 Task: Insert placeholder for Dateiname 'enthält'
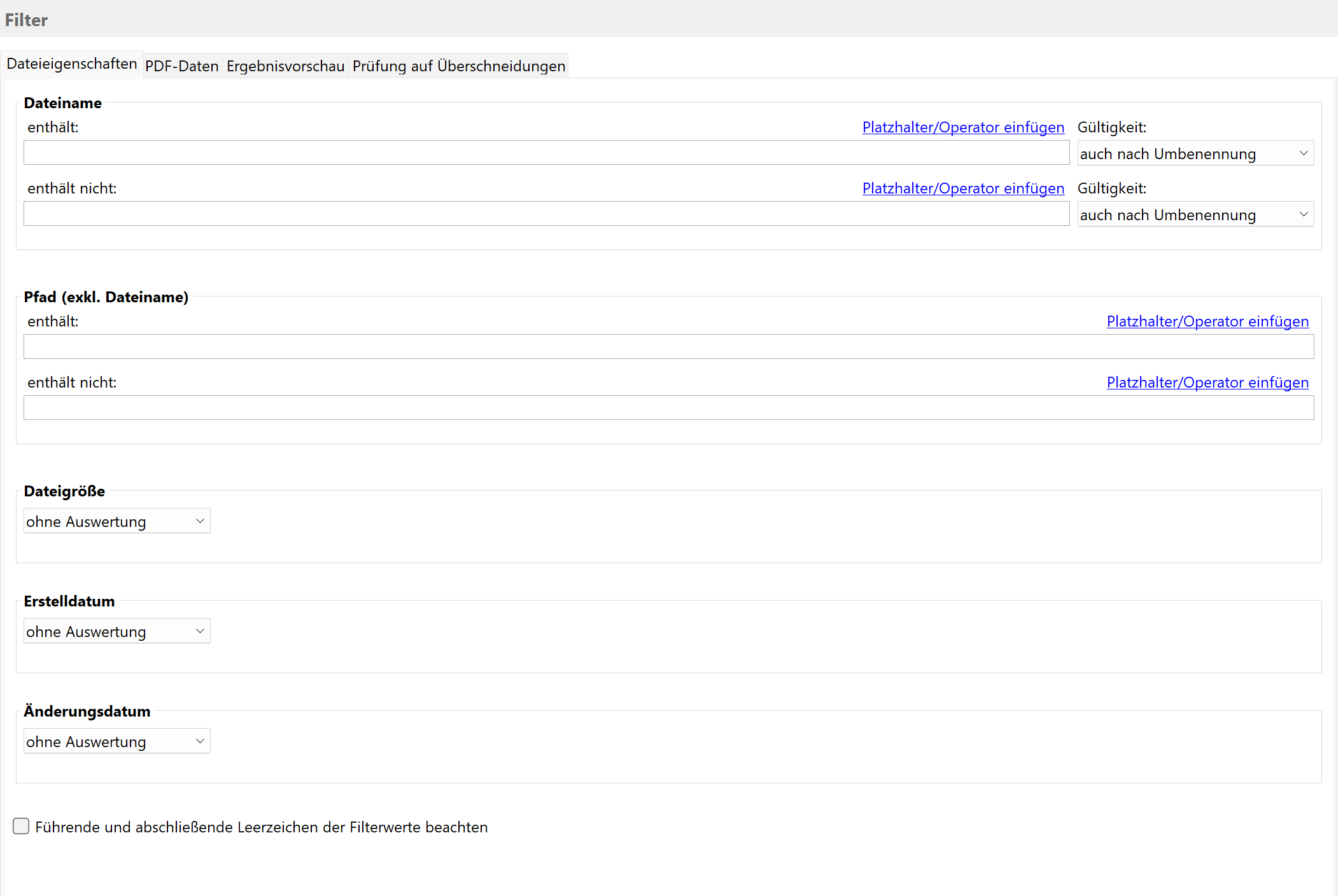(x=962, y=127)
